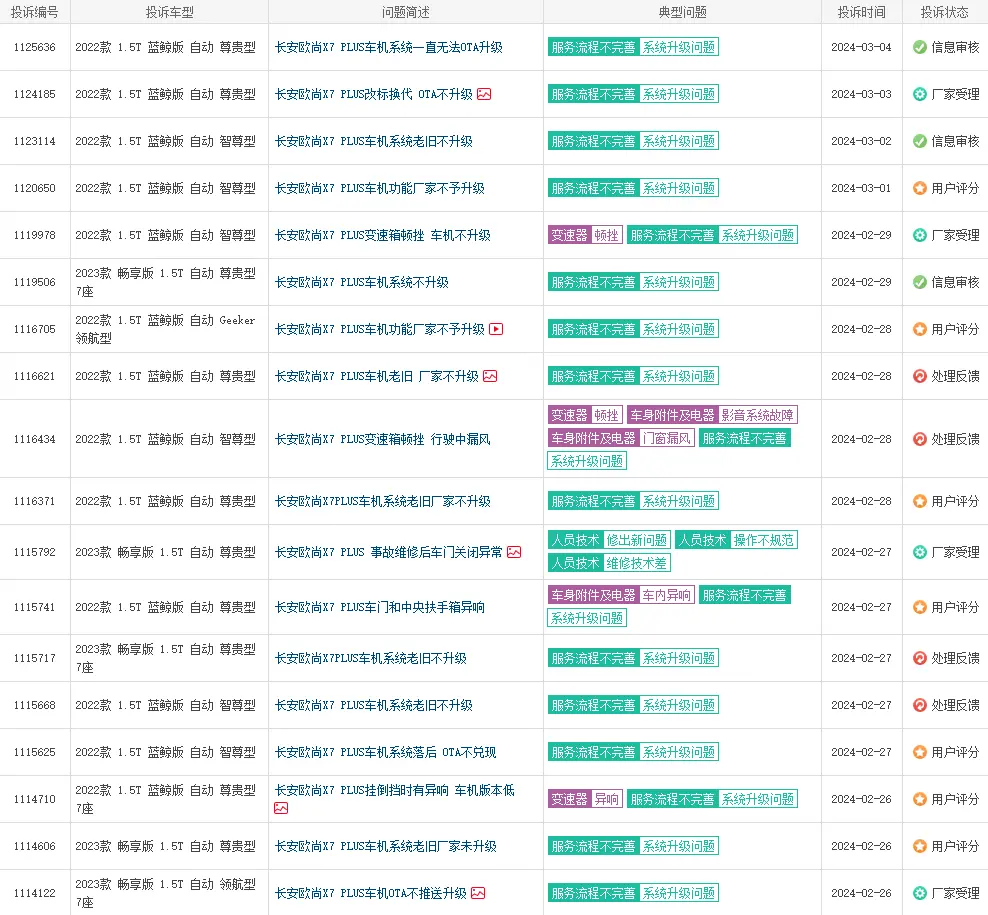Click 车内异响 tag in row 1115741
988x915 pixels.
point(667,596)
